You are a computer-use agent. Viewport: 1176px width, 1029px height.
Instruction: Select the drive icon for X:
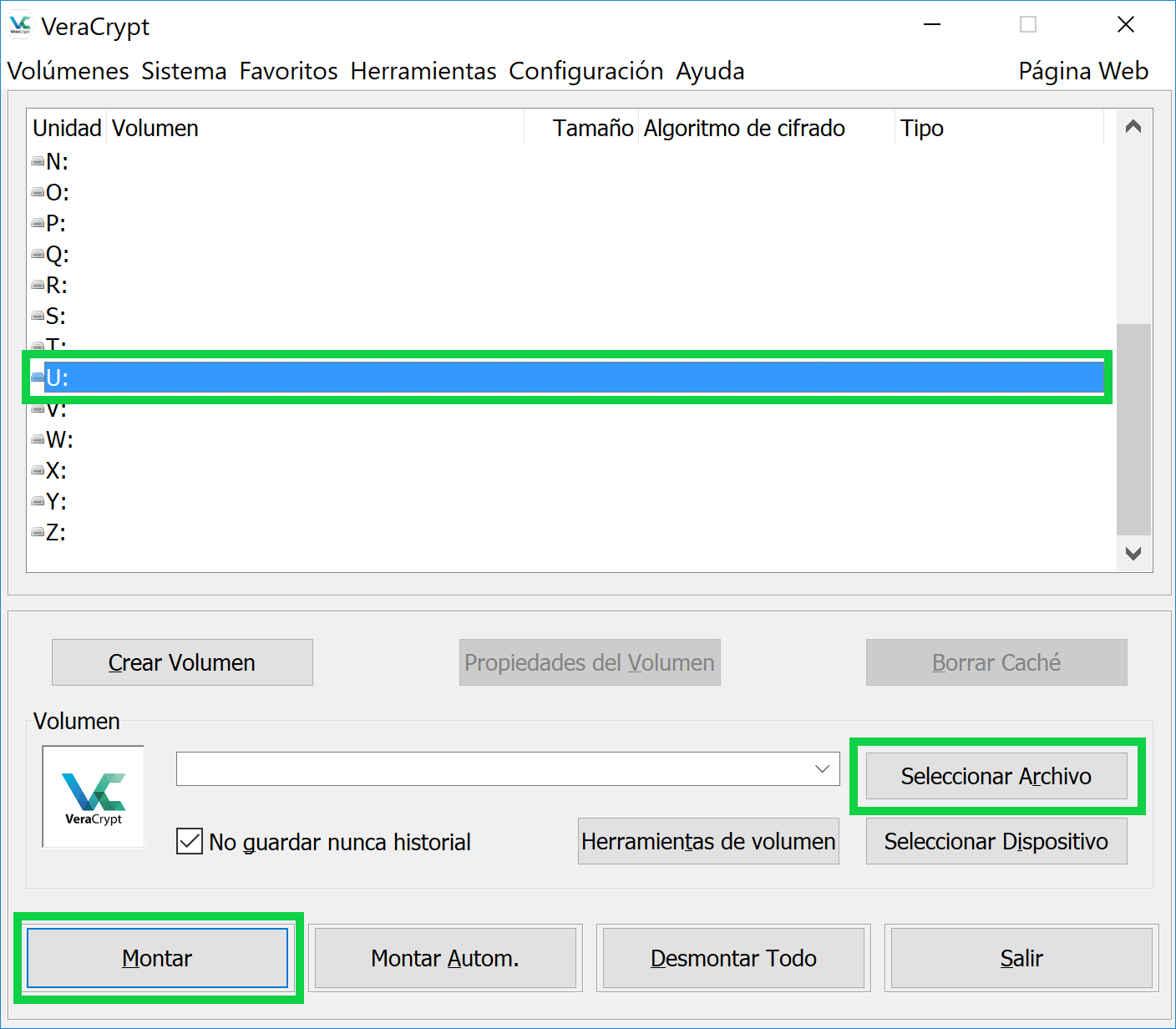[x=38, y=470]
